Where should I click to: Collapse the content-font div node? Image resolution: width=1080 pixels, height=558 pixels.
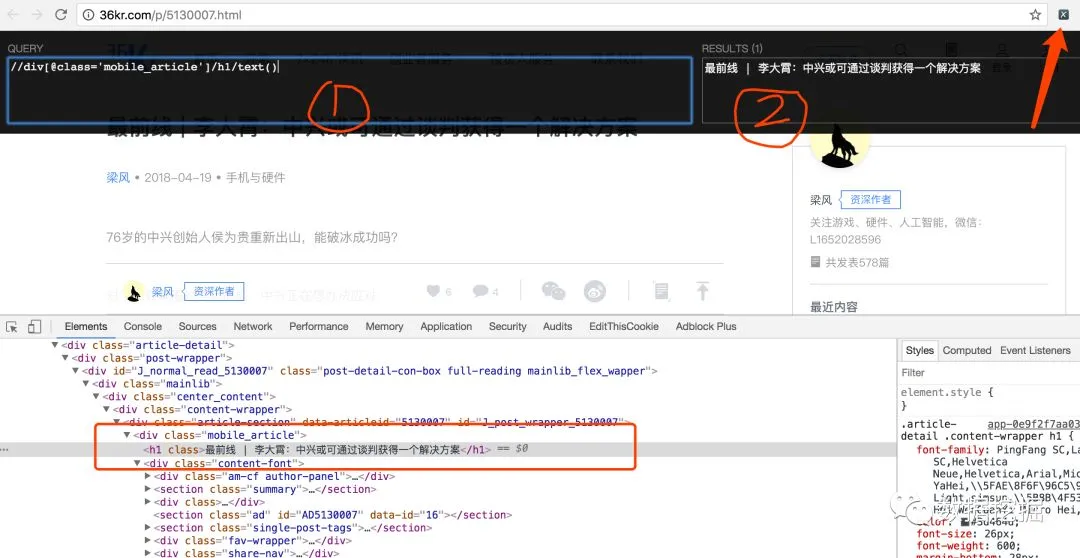click(x=138, y=464)
